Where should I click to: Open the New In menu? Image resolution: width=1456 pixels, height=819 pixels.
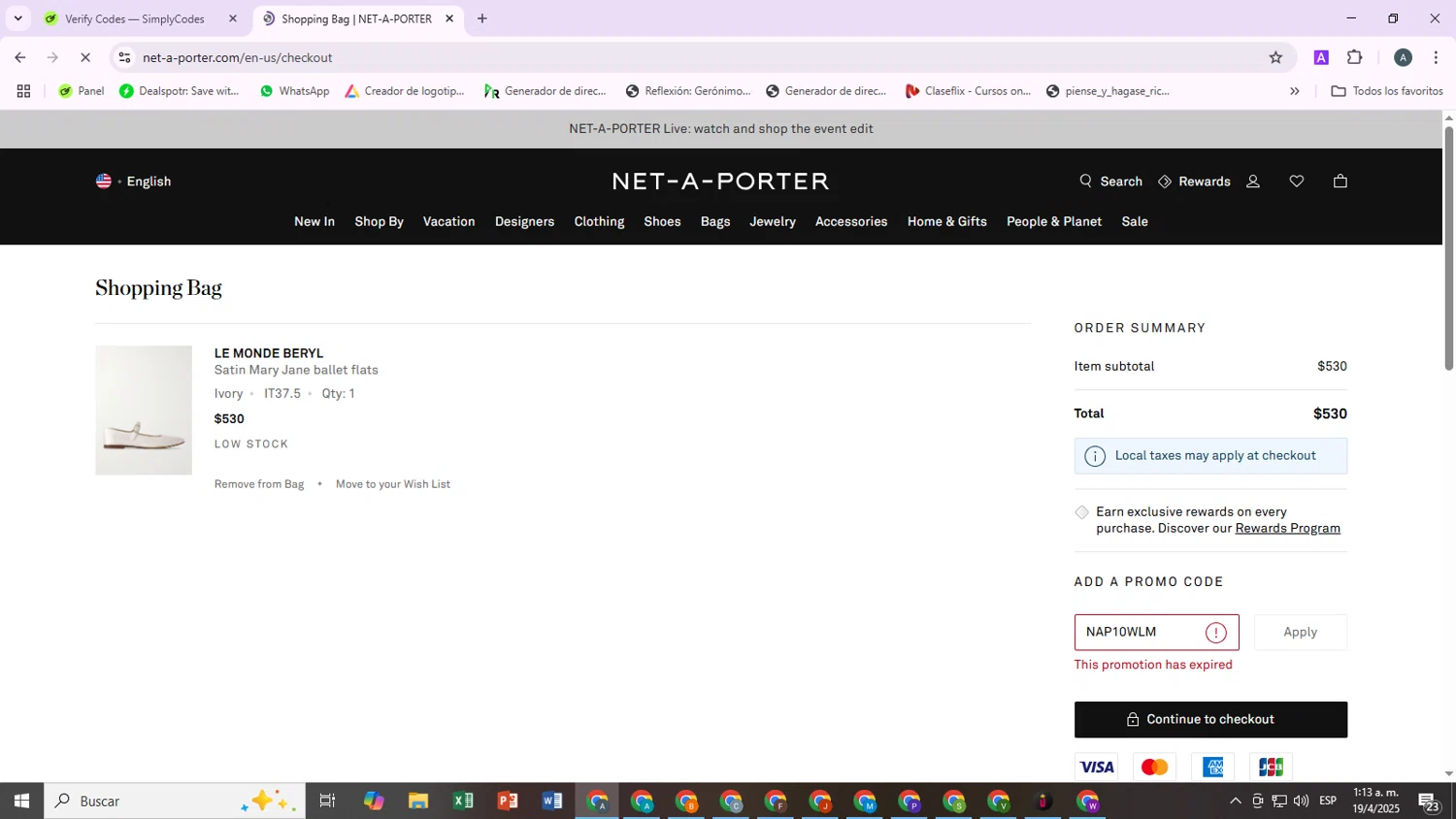point(314,222)
